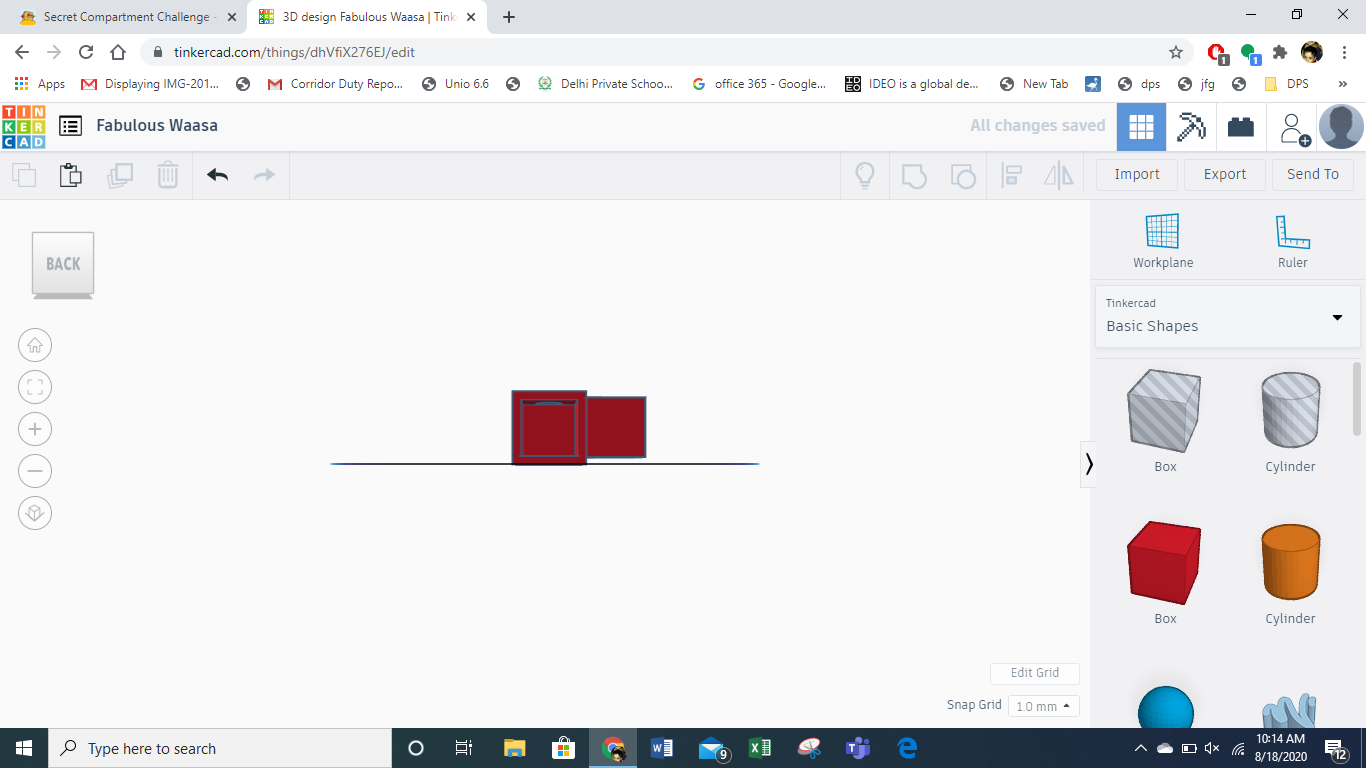Redo the last undone action
The width and height of the screenshot is (1366, 768).
click(264, 175)
